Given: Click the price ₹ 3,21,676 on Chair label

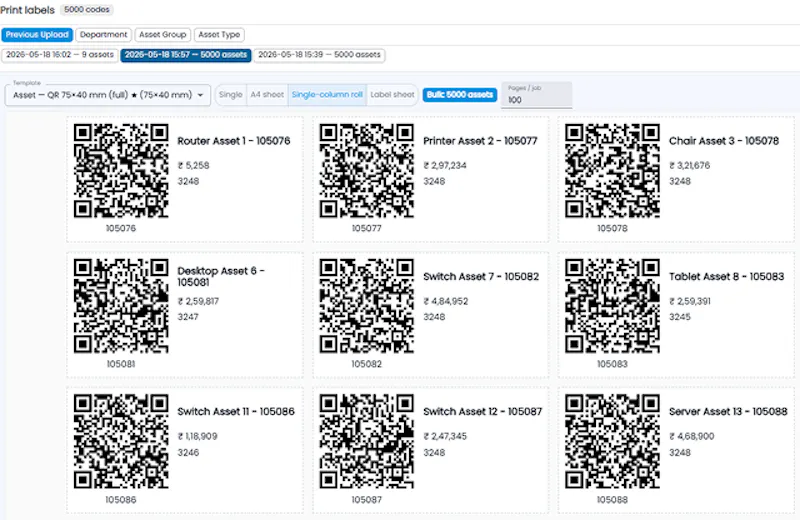Looking at the screenshot, I should coord(689,165).
